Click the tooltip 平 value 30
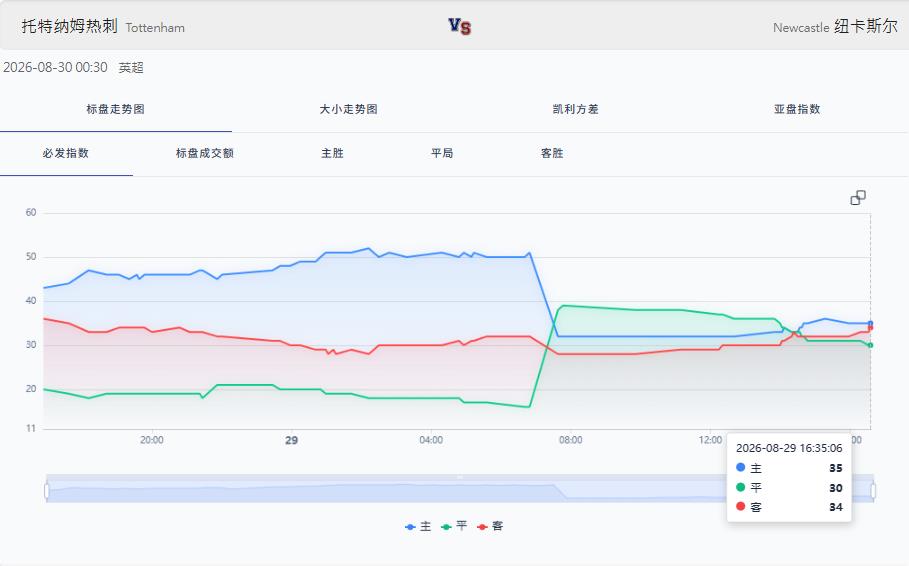 point(835,488)
